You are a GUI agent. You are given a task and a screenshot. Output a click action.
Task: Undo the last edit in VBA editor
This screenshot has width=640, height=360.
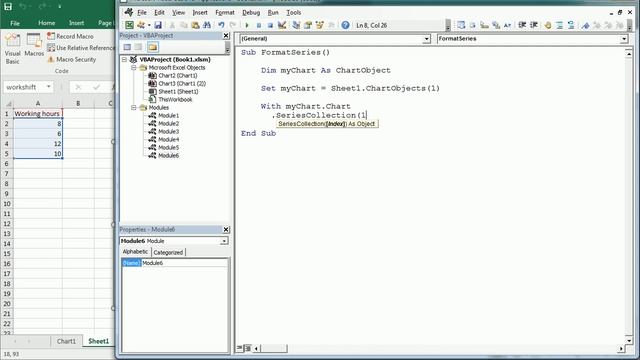tap(221, 25)
